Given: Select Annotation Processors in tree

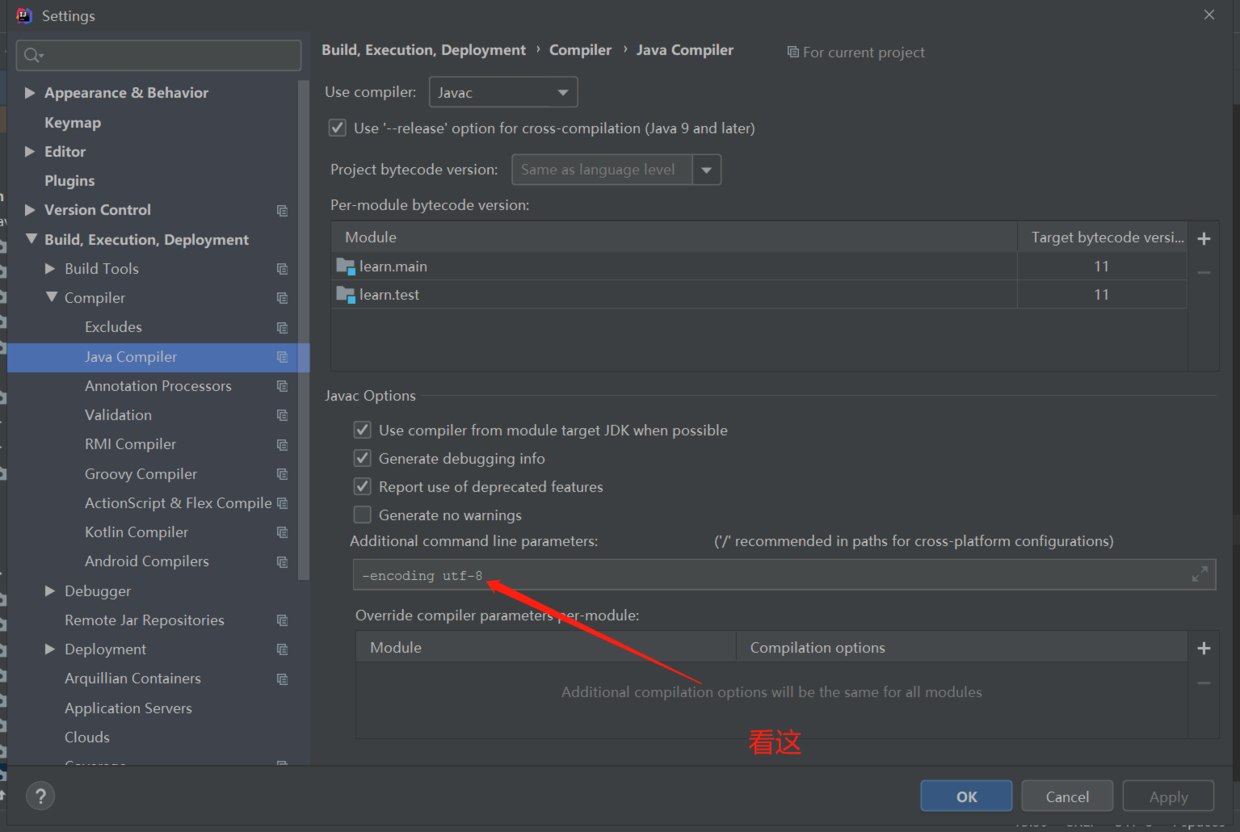Looking at the screenshot, I should 158,386.
